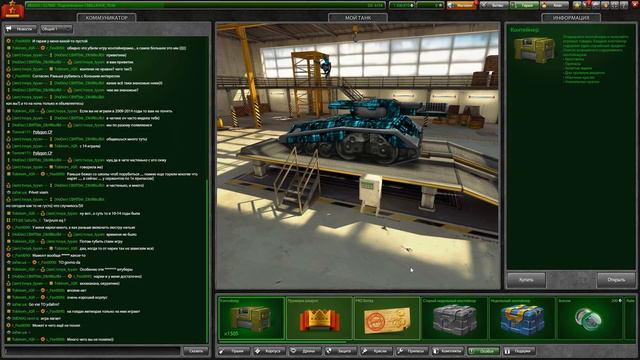This screenshot has width=640, height=360.
Task: Select the PRO Battle pass item
Action: [x=387, y=318]
